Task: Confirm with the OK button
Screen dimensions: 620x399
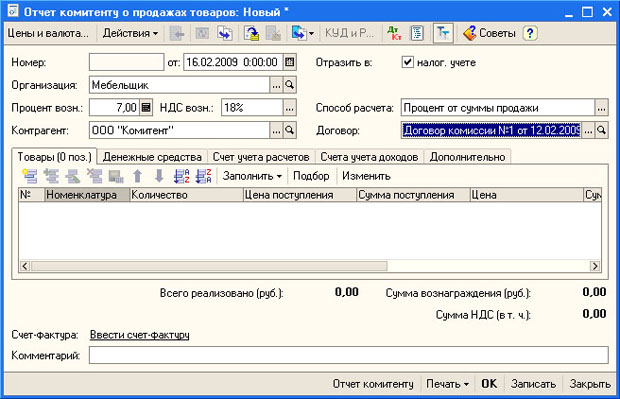Action: click(x=489, y=384)
